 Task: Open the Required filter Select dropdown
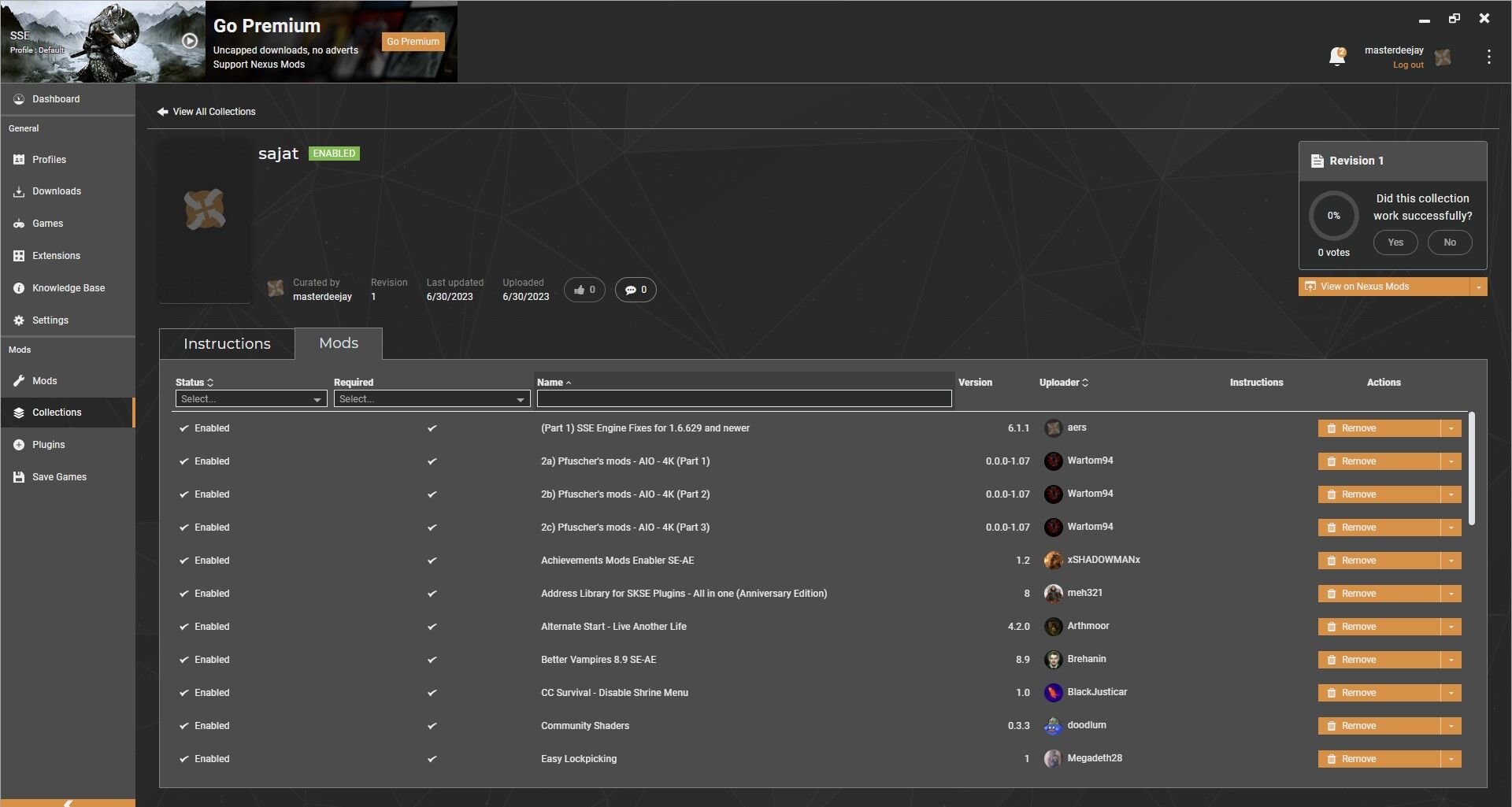pos(432,399)
